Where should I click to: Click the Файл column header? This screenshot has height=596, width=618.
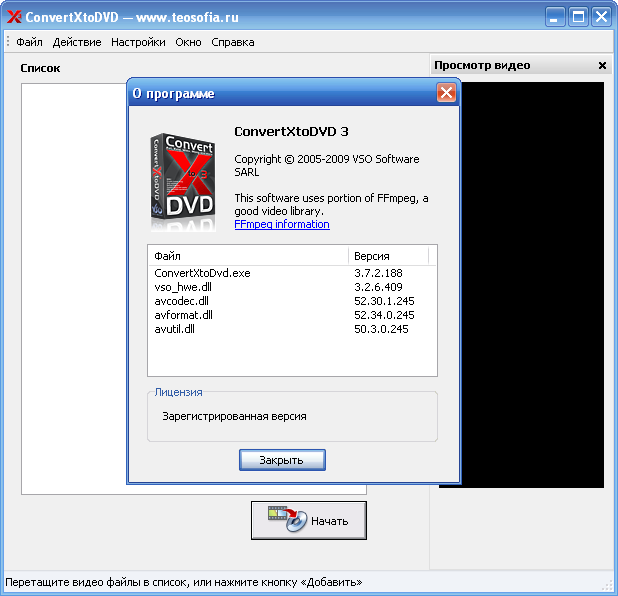(x=248, y=256)
